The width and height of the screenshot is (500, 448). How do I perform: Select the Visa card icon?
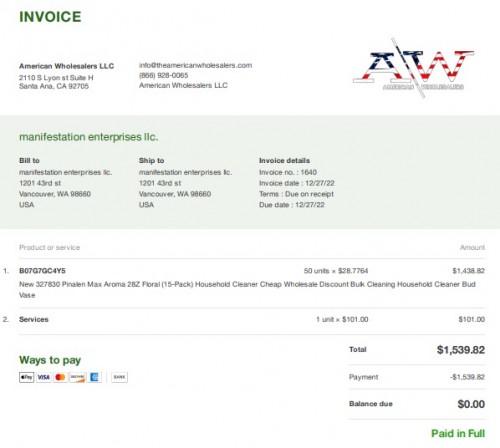click(43, 377)
